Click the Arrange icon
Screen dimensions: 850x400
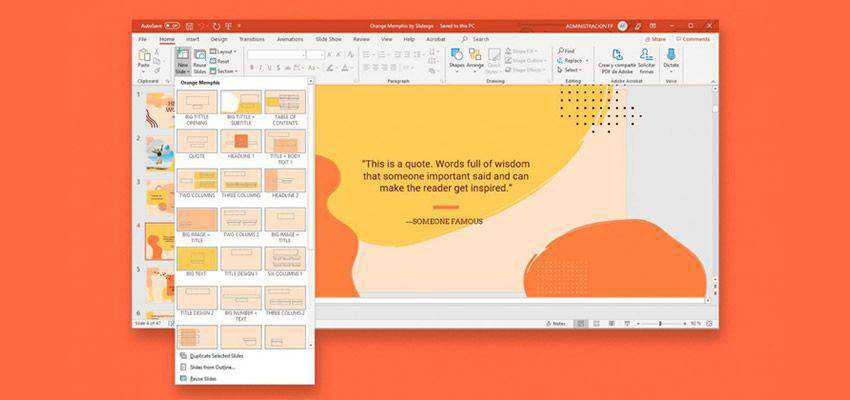(x=475, y=58)
